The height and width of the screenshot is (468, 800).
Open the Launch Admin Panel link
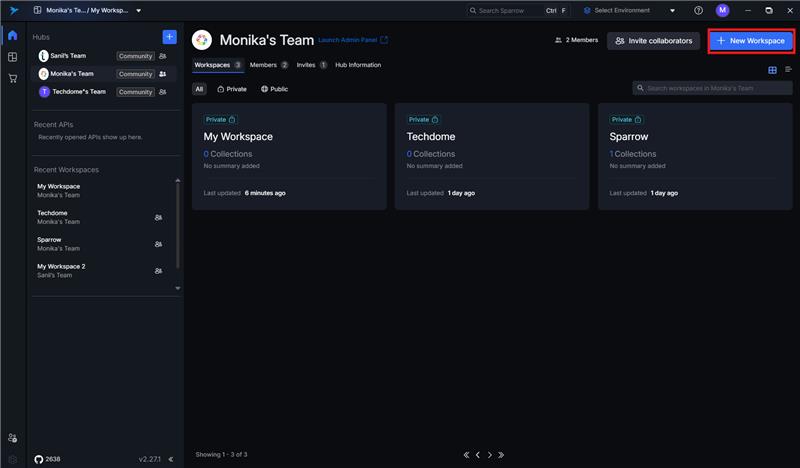click(x=353, y=40)
